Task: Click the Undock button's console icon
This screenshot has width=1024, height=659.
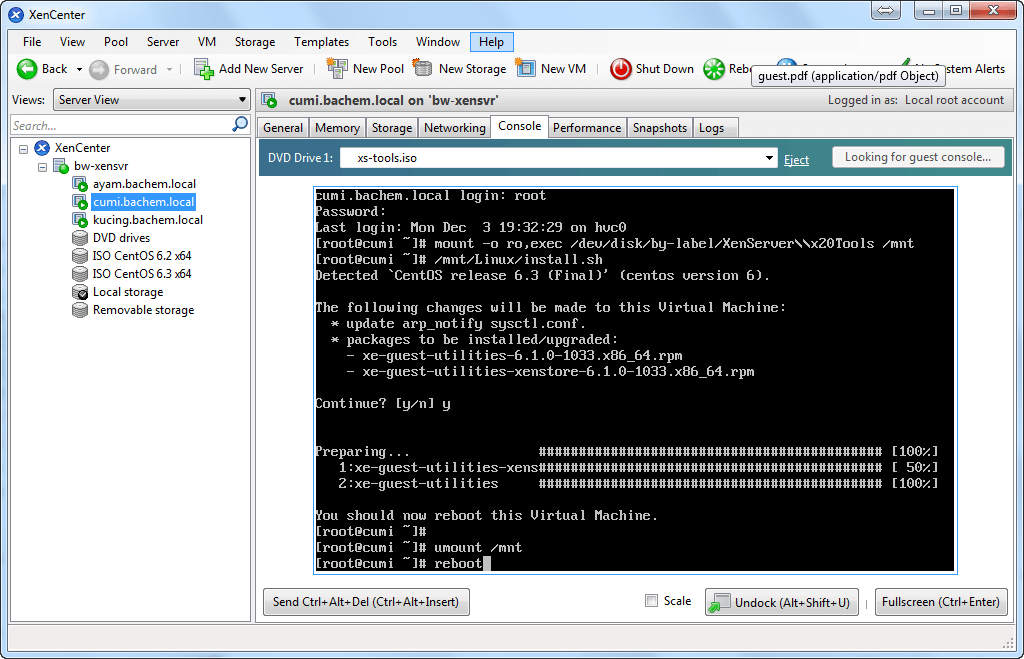Action: pyautogui.click(x=720, y=602)
